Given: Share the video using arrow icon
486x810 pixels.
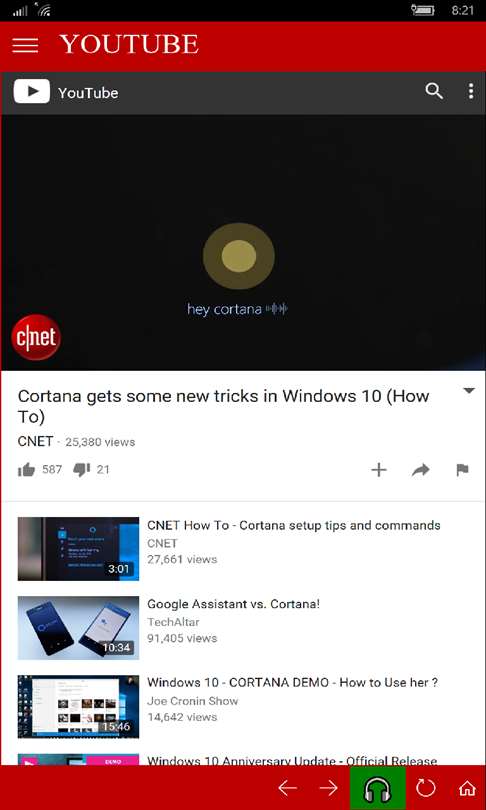Looking at the screenshot, I should 421,470.
